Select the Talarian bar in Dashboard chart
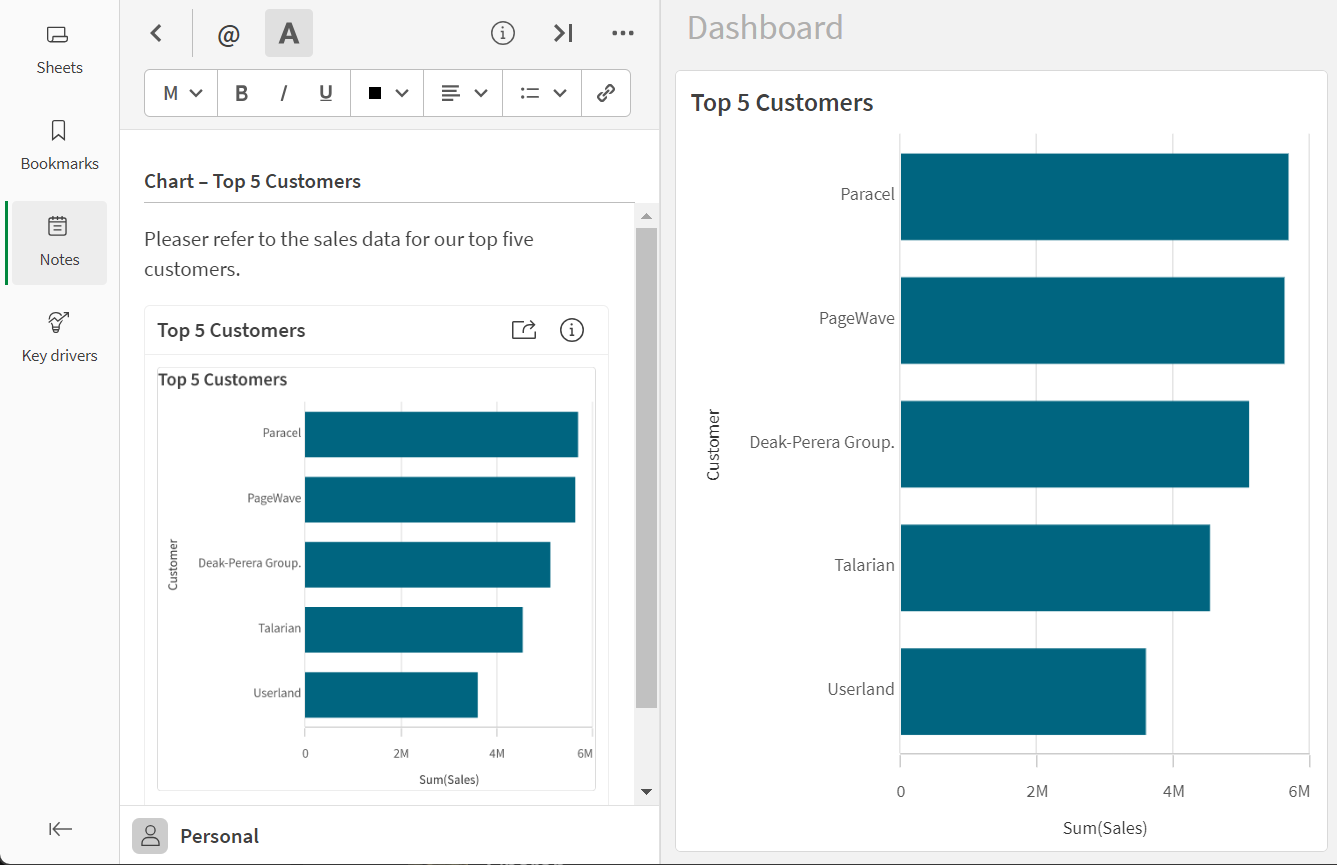Image resolution: width=1337 pixels, height=865 pixels. pos(1055,567)
